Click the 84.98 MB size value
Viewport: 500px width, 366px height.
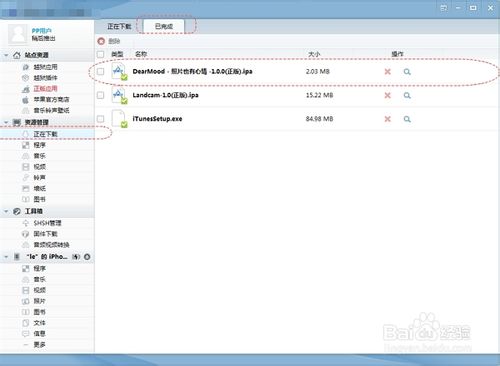tap(319, 119)
